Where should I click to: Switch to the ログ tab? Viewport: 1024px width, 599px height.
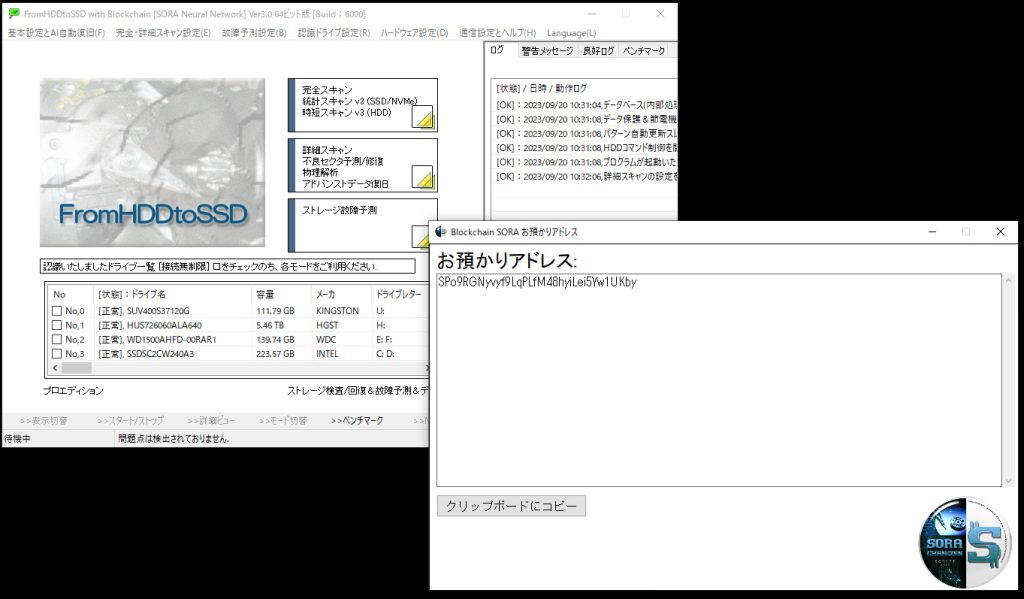(498, 50)
